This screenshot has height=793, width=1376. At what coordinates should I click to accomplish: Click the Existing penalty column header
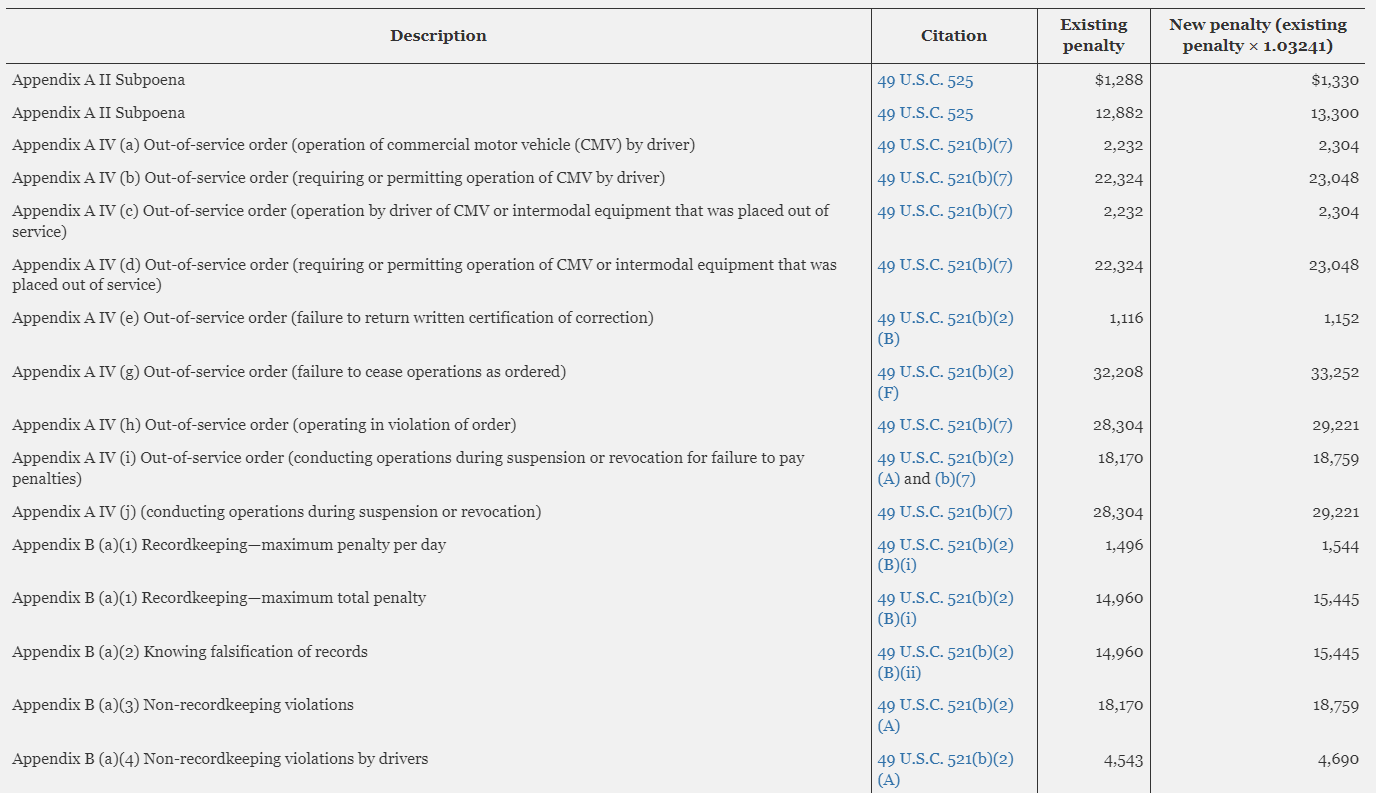coord(1093,36)
